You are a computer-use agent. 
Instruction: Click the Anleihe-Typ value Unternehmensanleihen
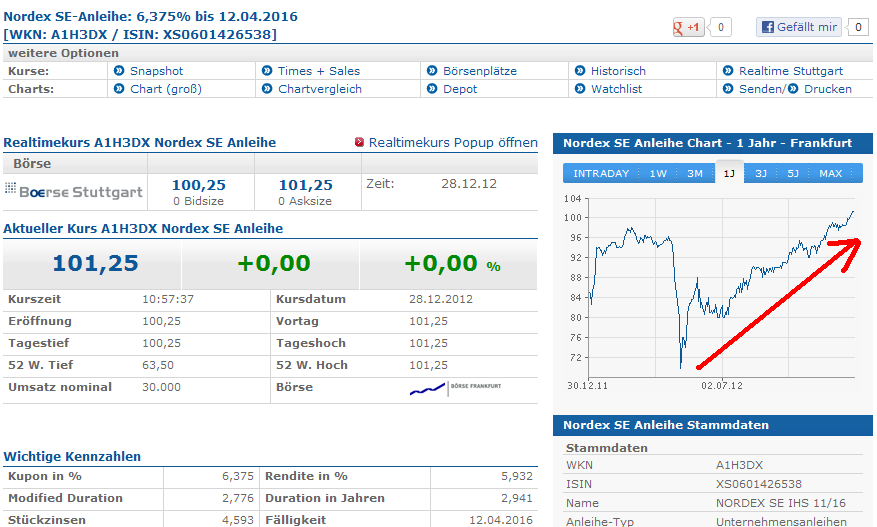pyautogui.click(x=781, y=521)
